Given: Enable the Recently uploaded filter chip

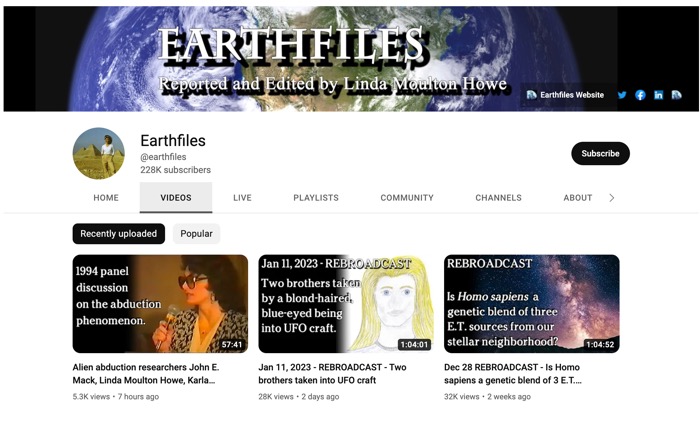Looking at the screenshot, I should point(119,234).
